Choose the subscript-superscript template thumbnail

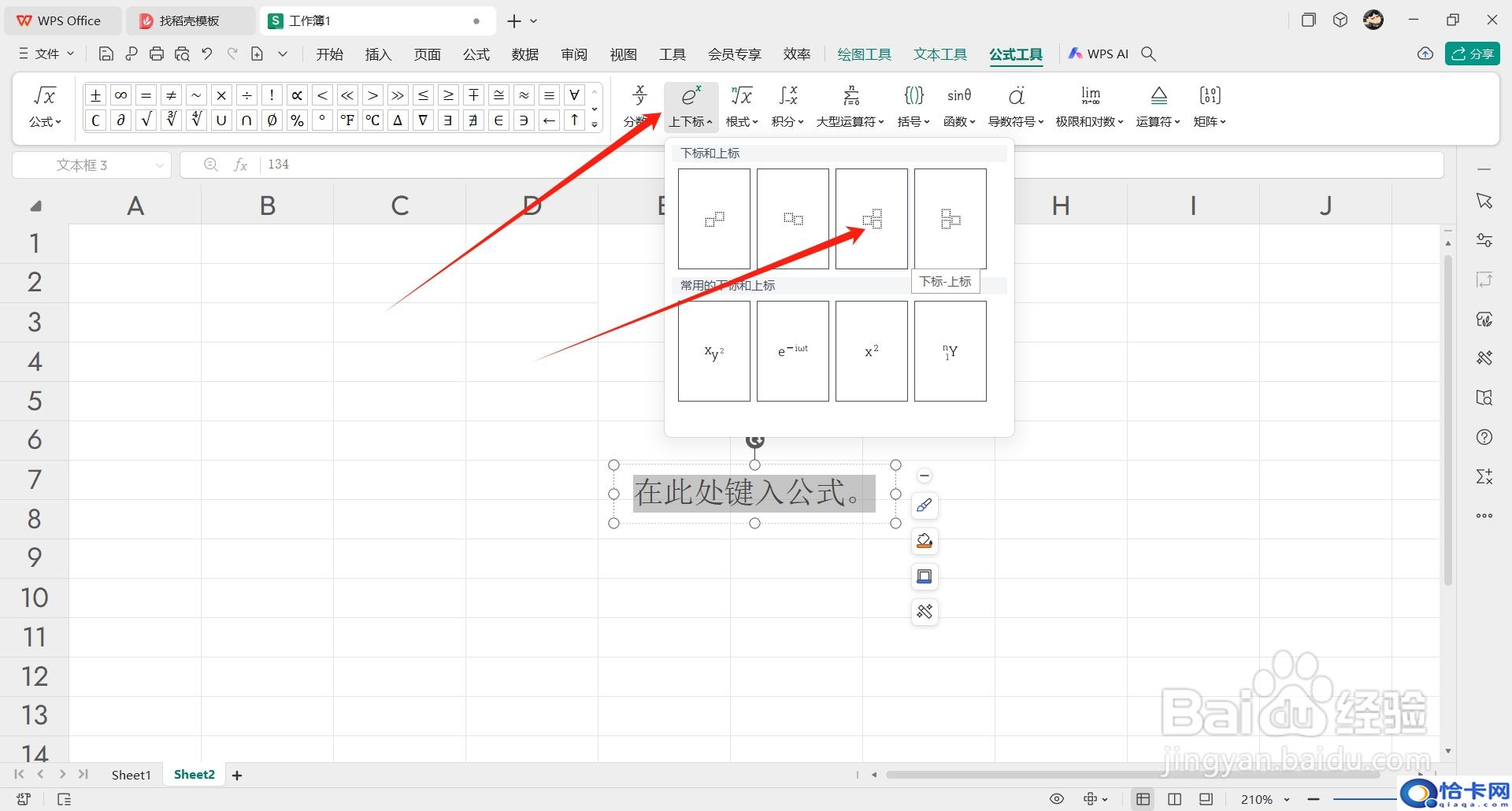tap(872, 219)
